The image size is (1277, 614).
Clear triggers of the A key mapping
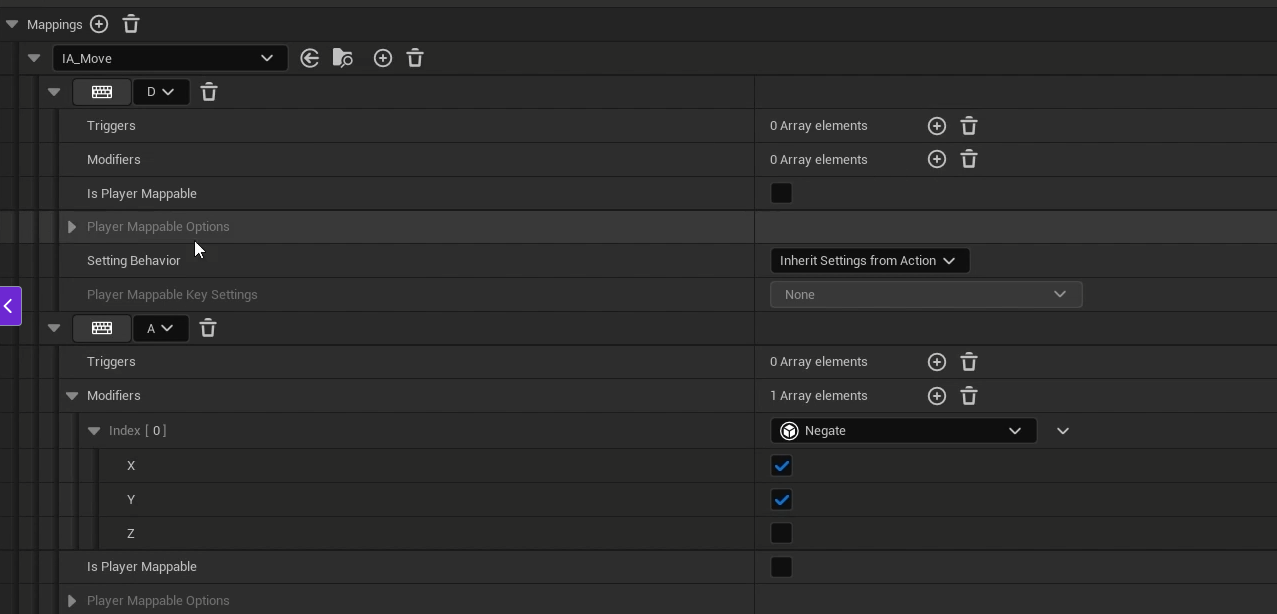(x=969, y=362)
